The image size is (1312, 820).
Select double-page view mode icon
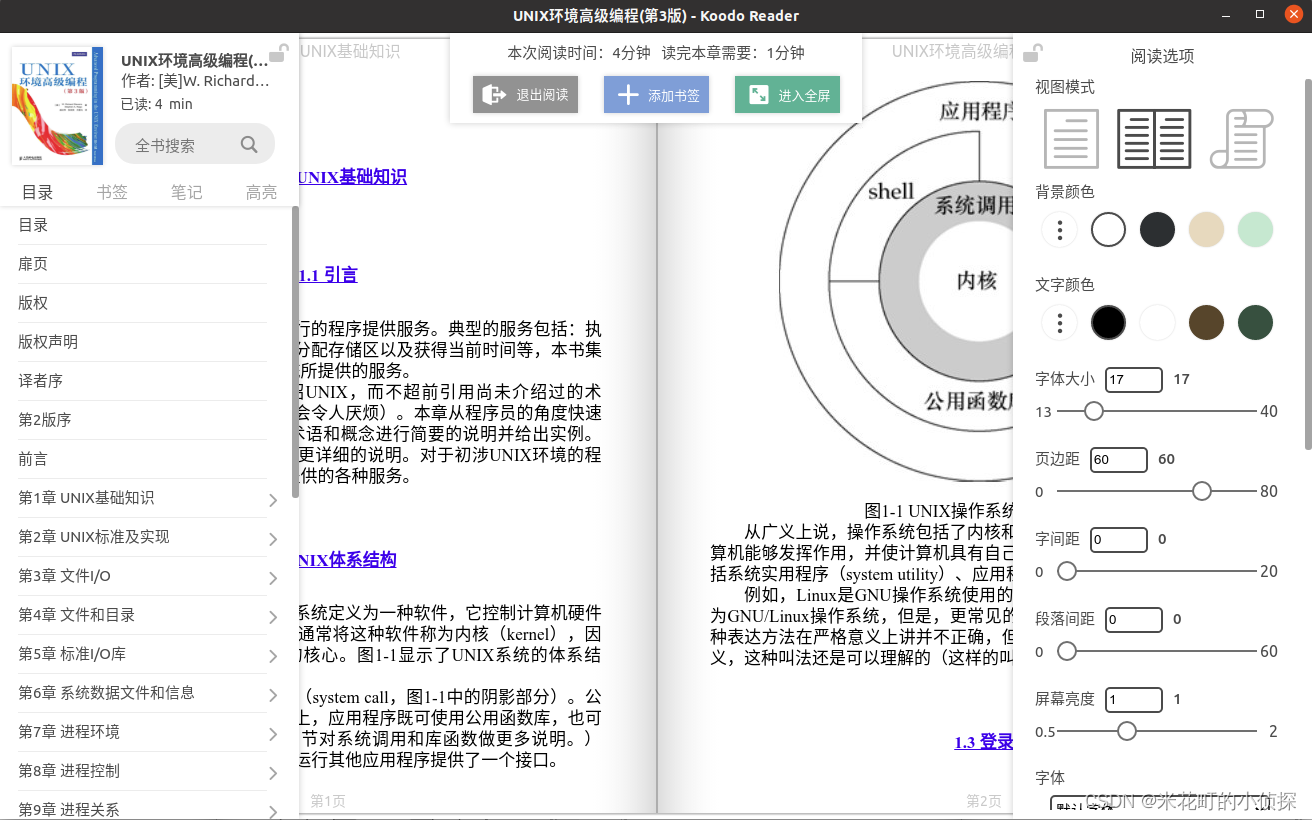1155,138
